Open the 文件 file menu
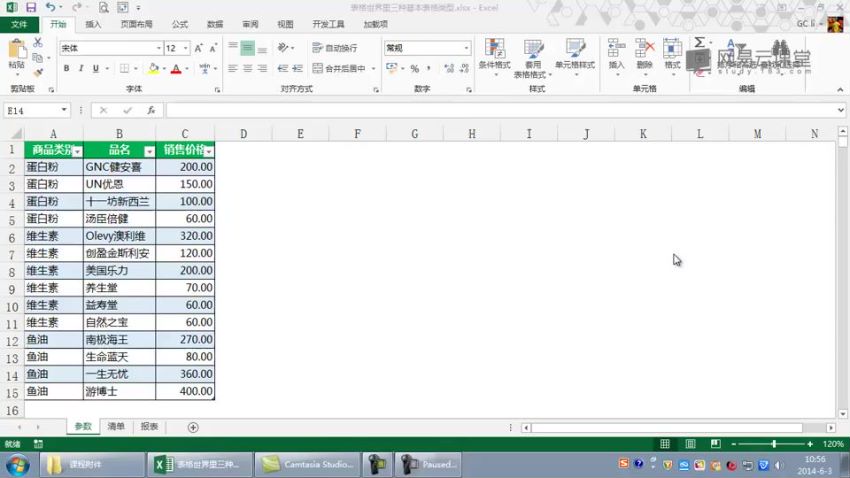The height and width of the screenshot is (478, 850). 19,24
